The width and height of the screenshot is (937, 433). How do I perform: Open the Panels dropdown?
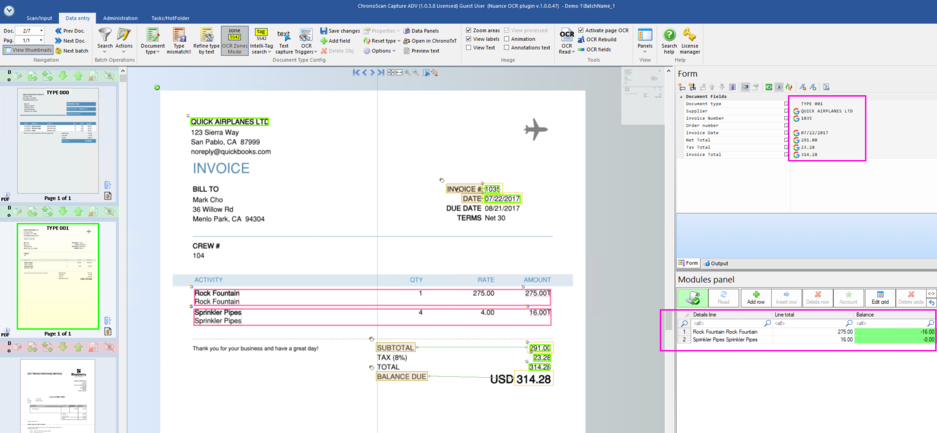[x=645, y=40]
